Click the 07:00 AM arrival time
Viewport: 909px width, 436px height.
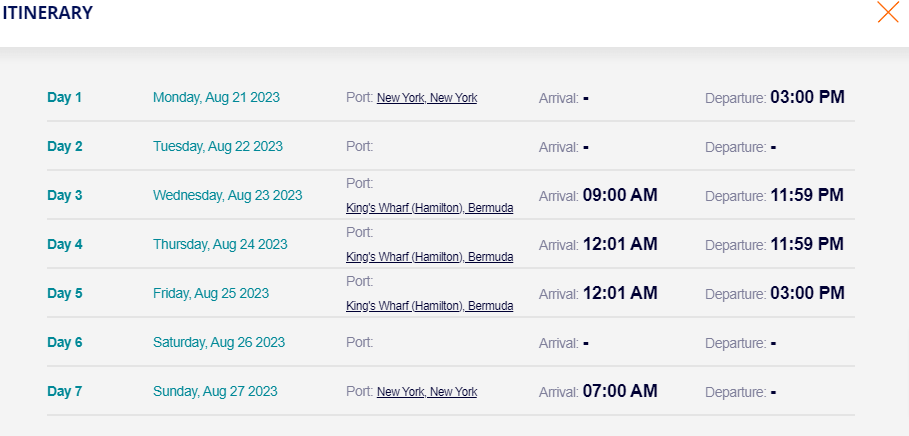(620, 391)
